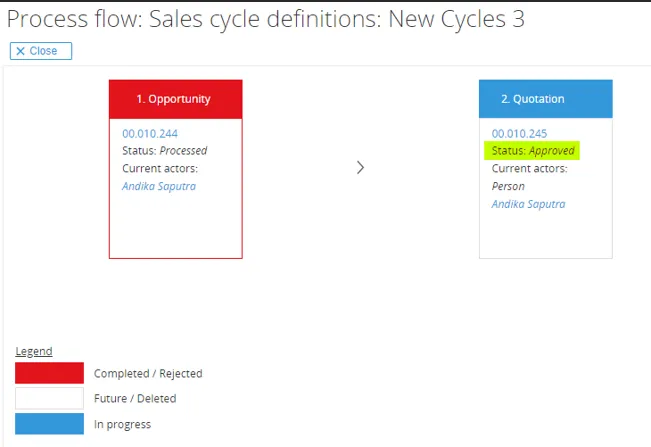Viewport: 651px width, 447px height.
Task: Select the red 1. Opportunity stage header
Action: [x=175, y=99]
